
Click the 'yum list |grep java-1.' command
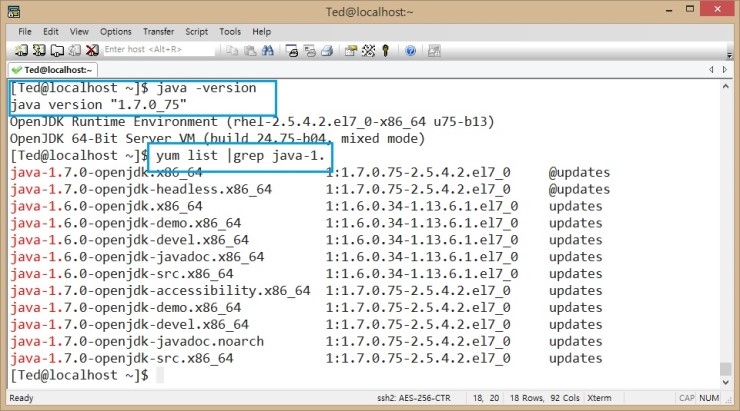tap(241, 156)
